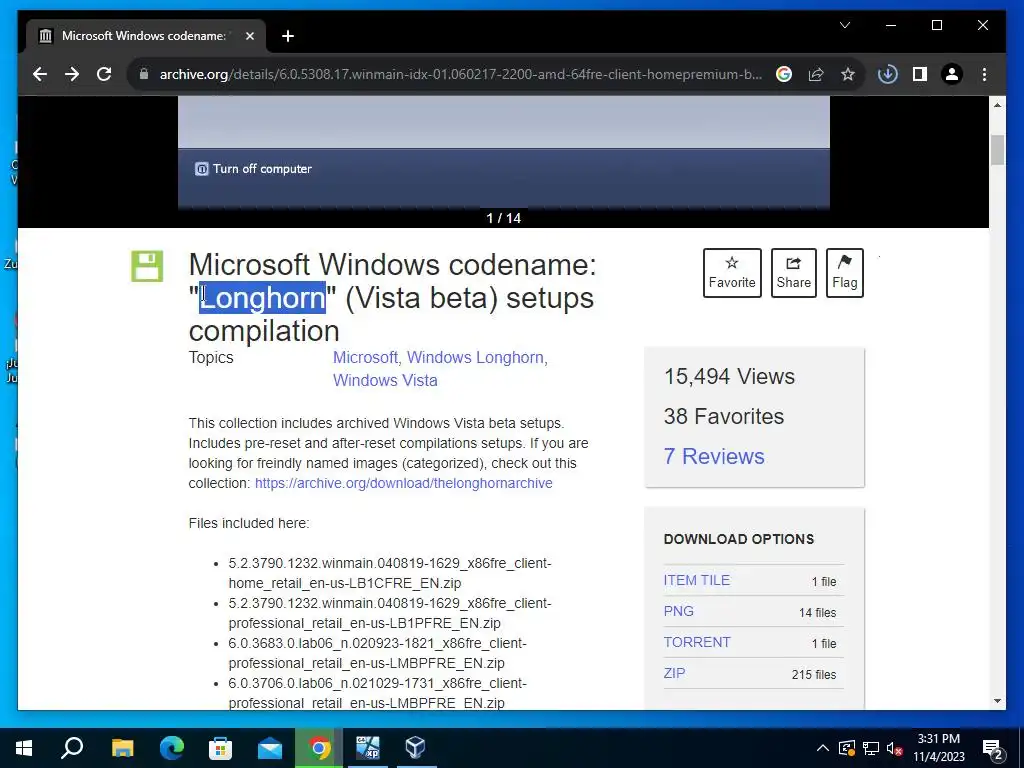Click the 1 / 14 image counter
Screen dimensions: 1024x768
[504, 218]
